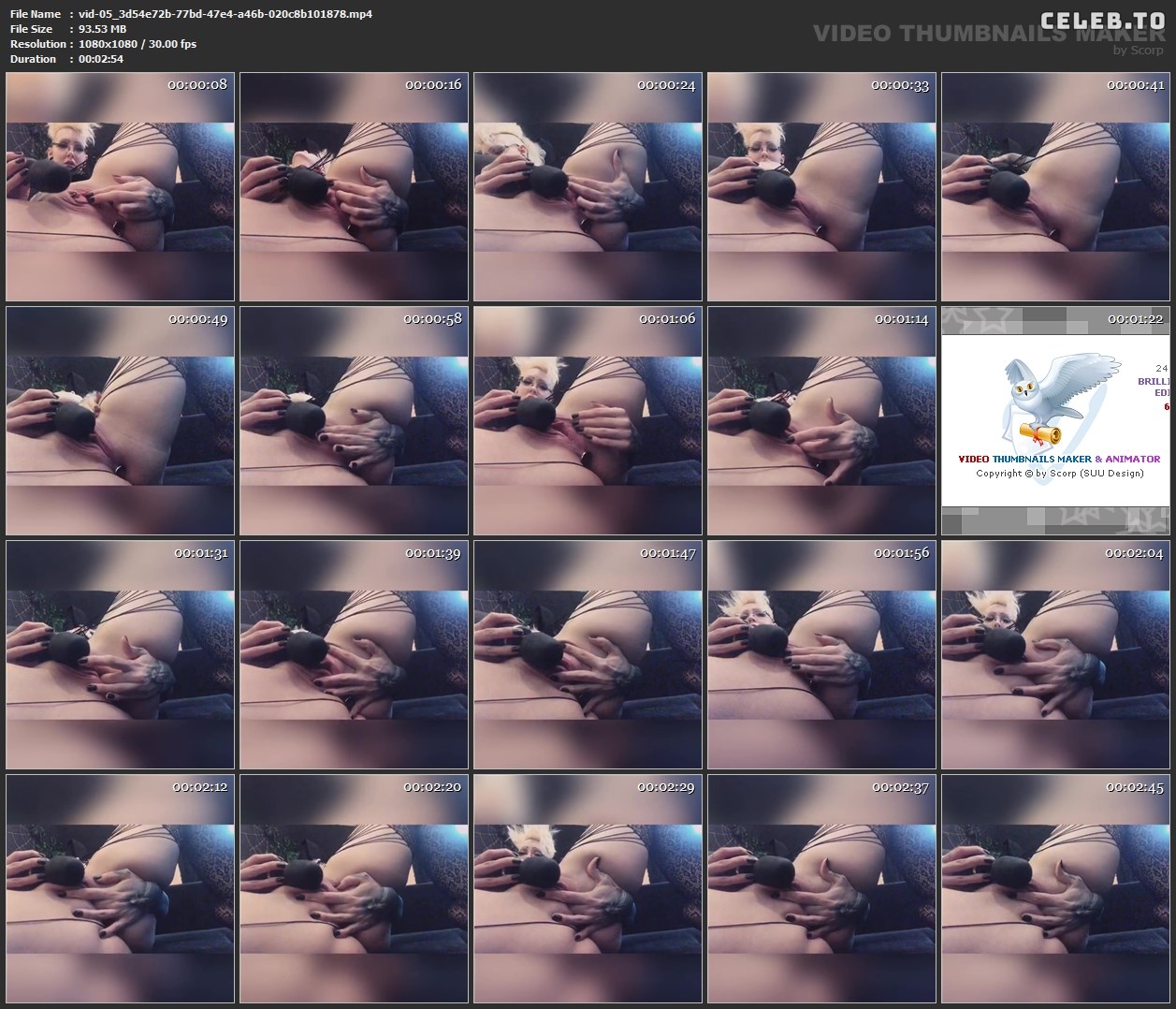Open the thumbnail marked 00:00:33
This screenshot has height=1009, width=1176.
pos(821,187)
